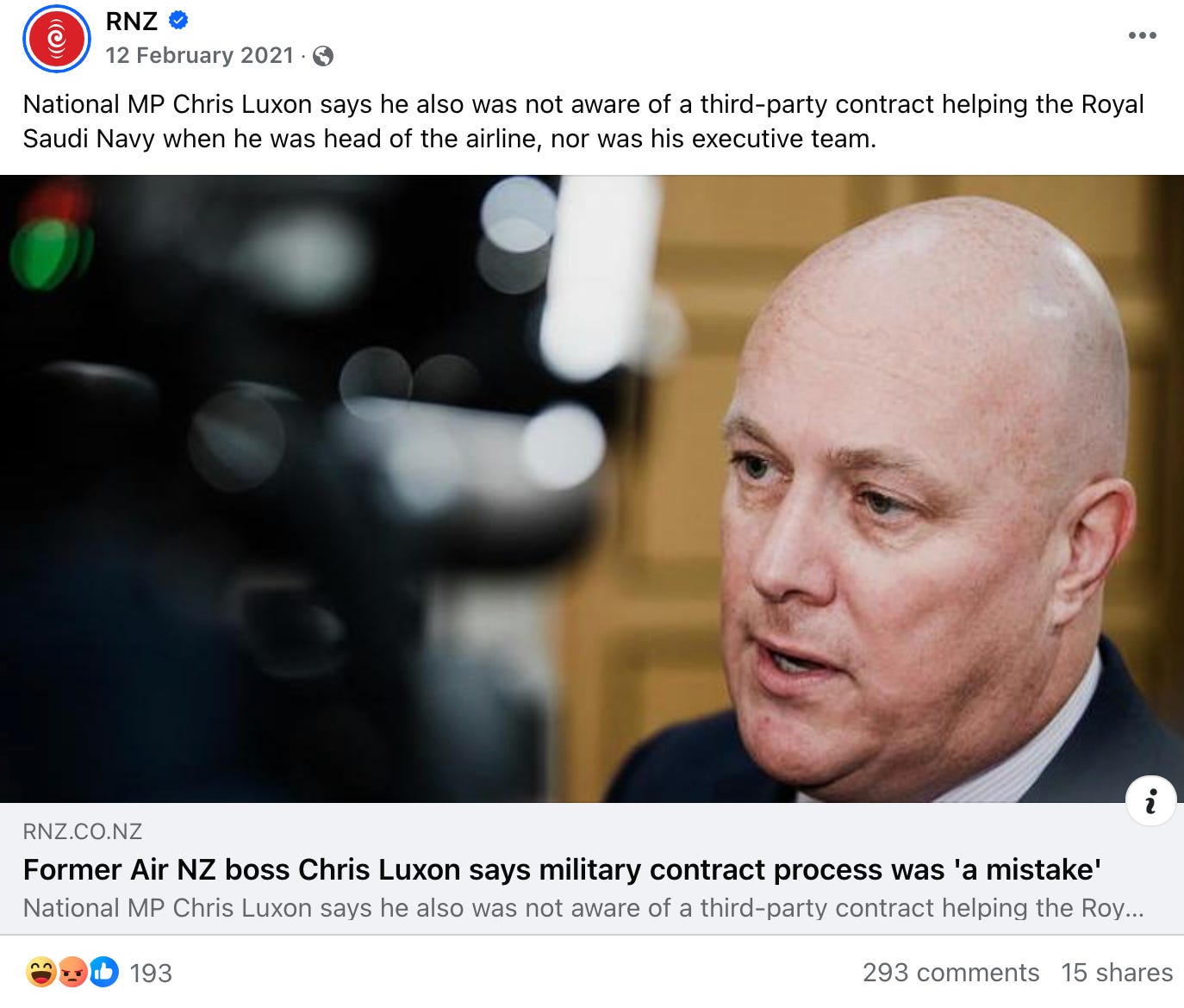The image size is (1184, 1008).
Task: Click the second caption line mentioning executive team
Action: point(449,139)
